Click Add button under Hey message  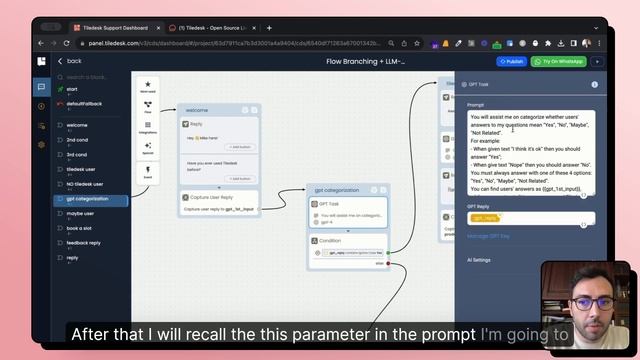click(x=240, y=147)
